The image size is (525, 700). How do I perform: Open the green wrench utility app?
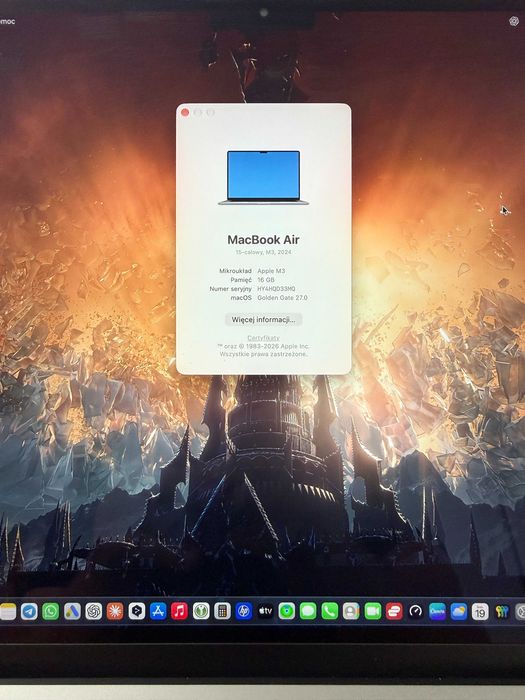coord(201,611)
